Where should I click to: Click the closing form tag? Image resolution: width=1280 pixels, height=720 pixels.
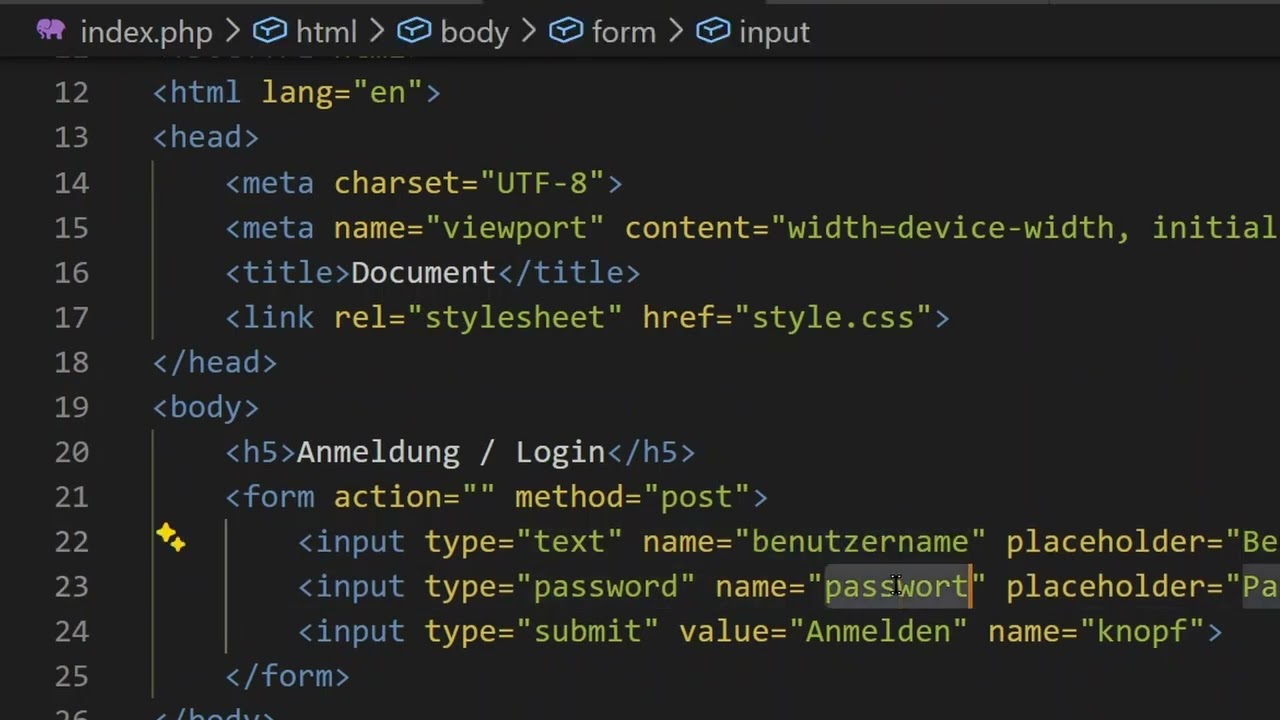point(287,677)
